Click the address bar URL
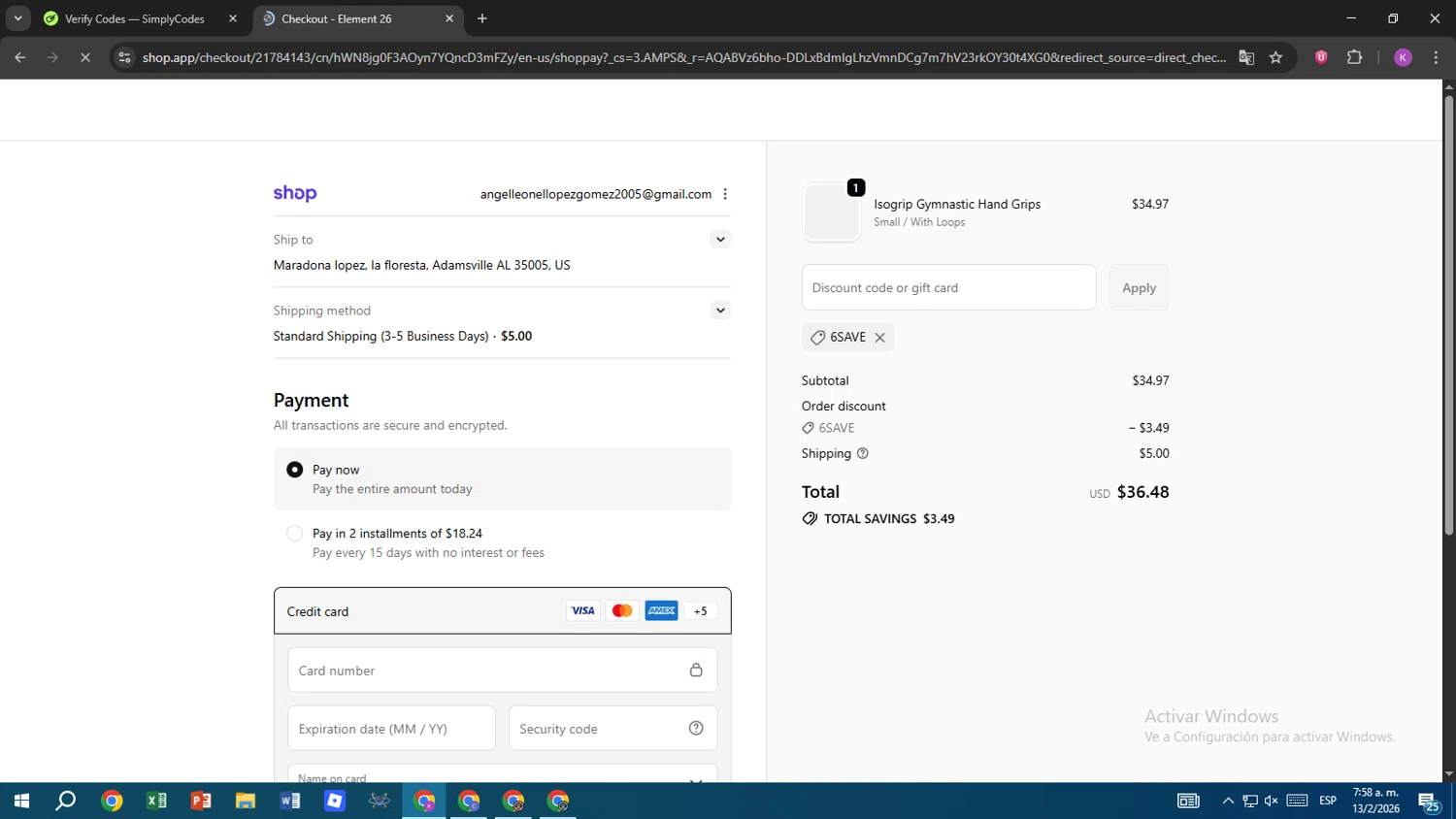 (x=684, y=57)
